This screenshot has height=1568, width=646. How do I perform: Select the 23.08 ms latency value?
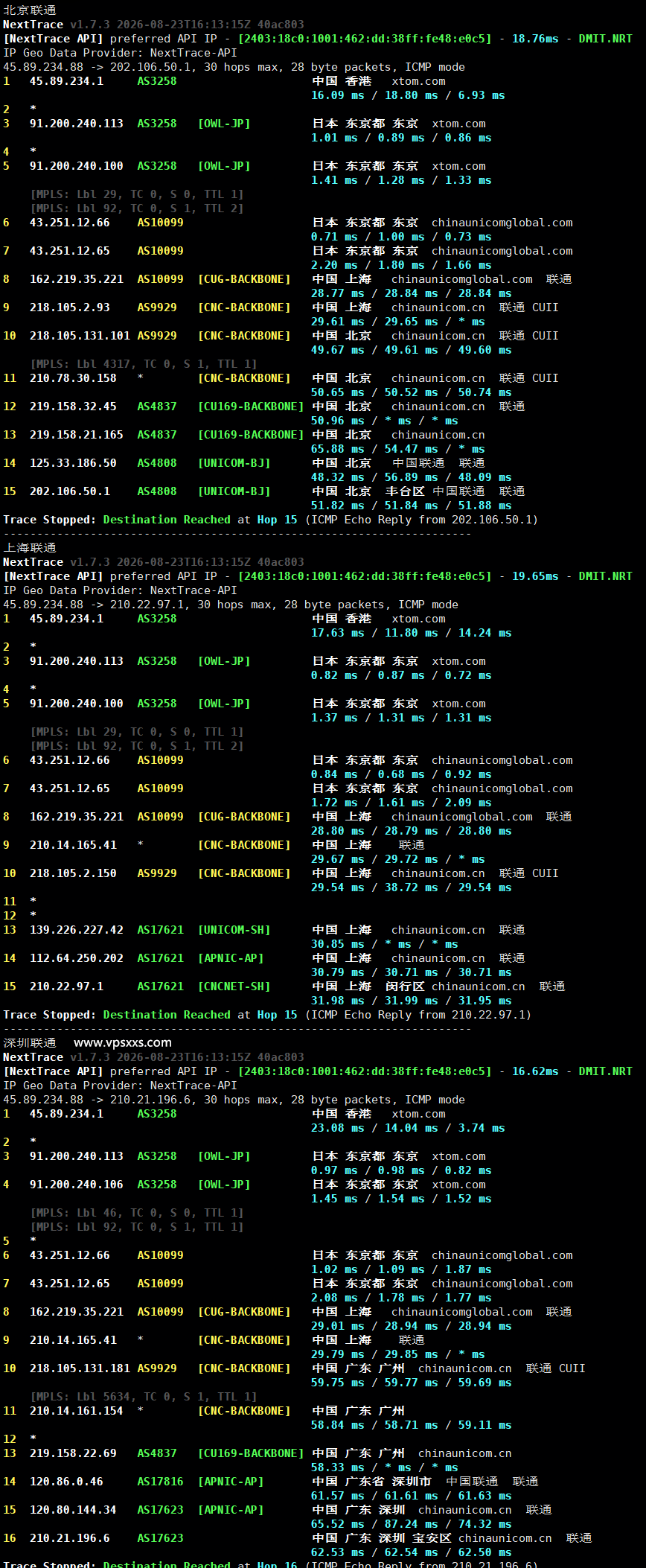[338, 1128]
